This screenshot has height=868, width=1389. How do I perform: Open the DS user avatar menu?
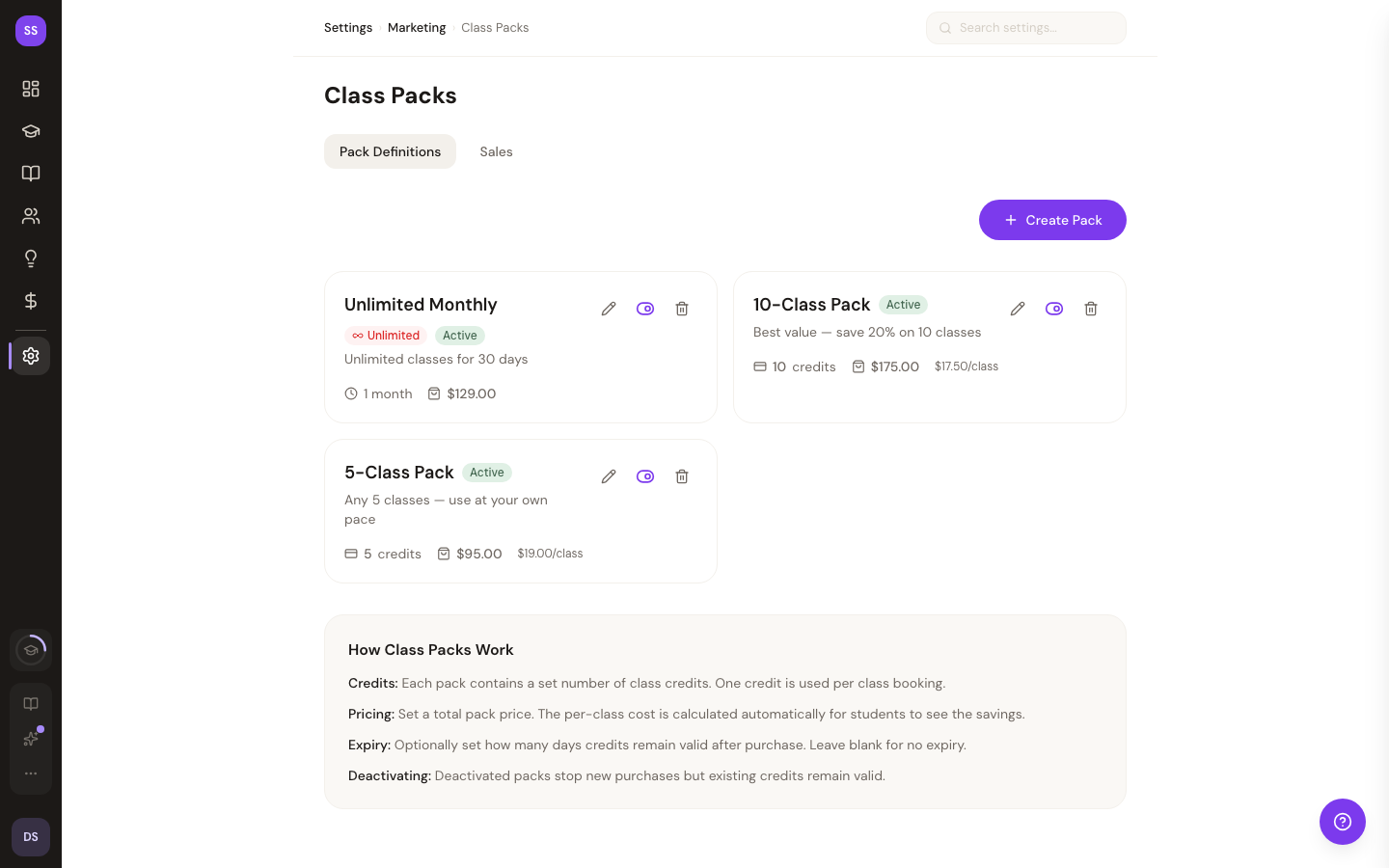[31, 837]
